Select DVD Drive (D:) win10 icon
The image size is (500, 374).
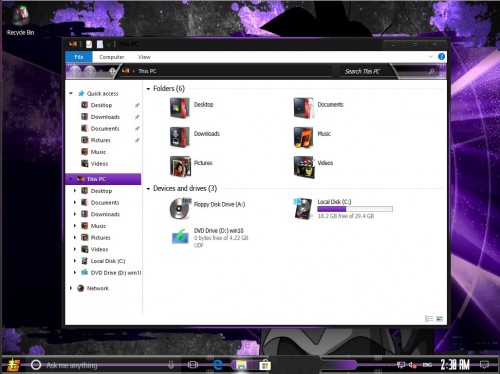tap(180, 237)
